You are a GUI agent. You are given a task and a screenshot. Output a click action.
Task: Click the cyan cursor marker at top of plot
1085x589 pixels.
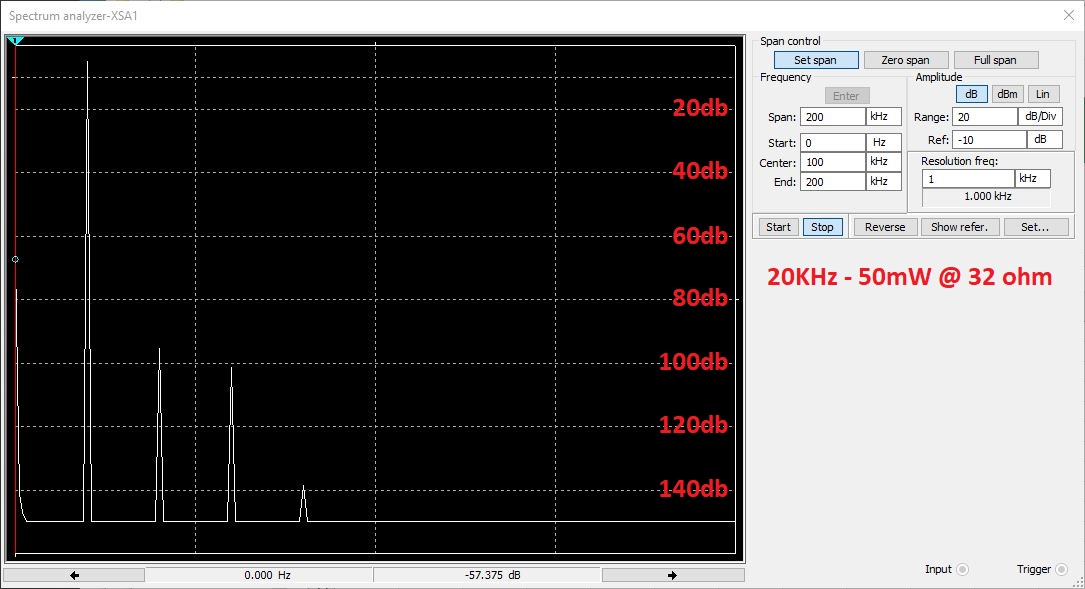16,41
